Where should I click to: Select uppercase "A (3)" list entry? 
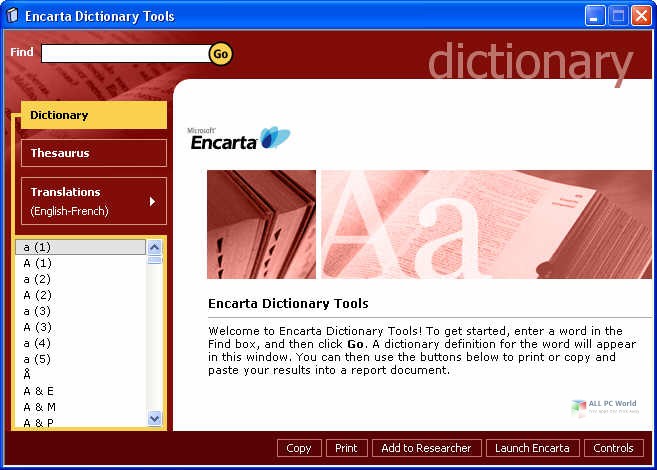pyautogui.click(x=80, y=327)
